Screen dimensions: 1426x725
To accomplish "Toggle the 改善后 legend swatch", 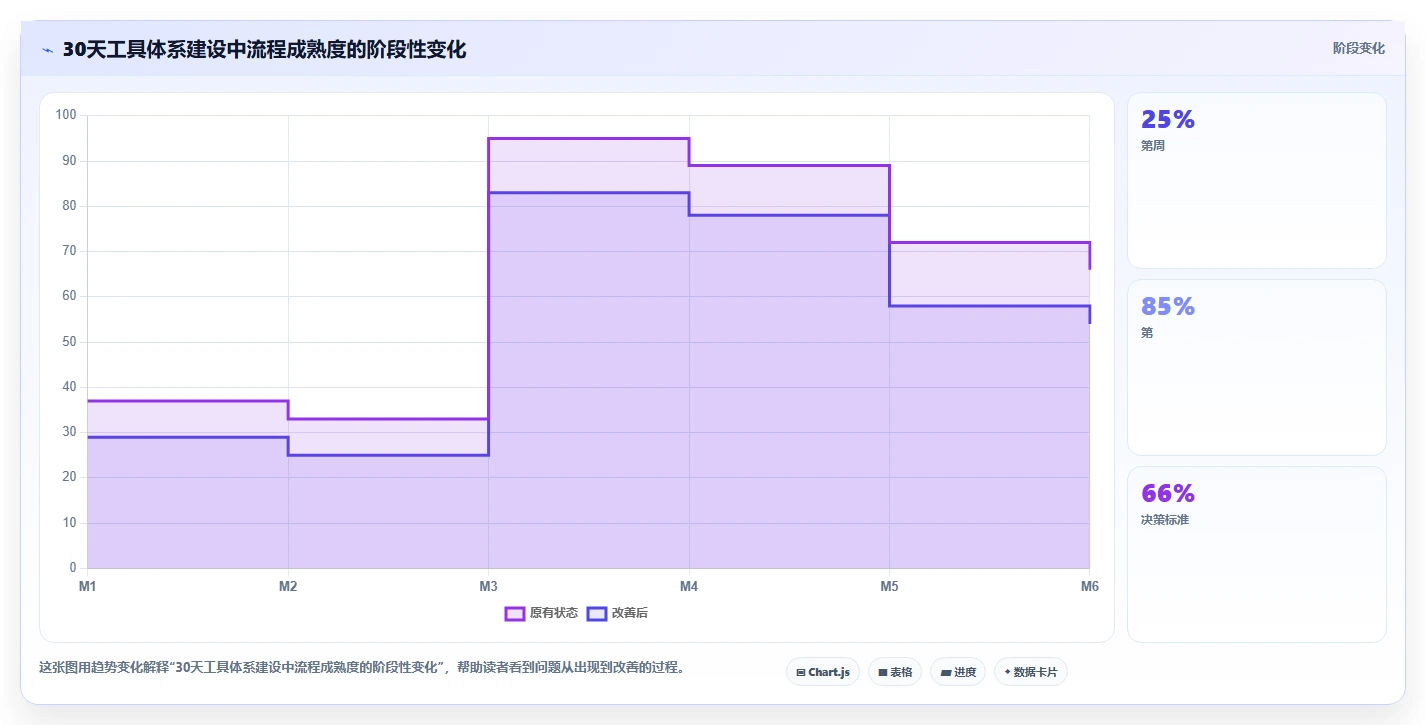I will click(597, 613).
